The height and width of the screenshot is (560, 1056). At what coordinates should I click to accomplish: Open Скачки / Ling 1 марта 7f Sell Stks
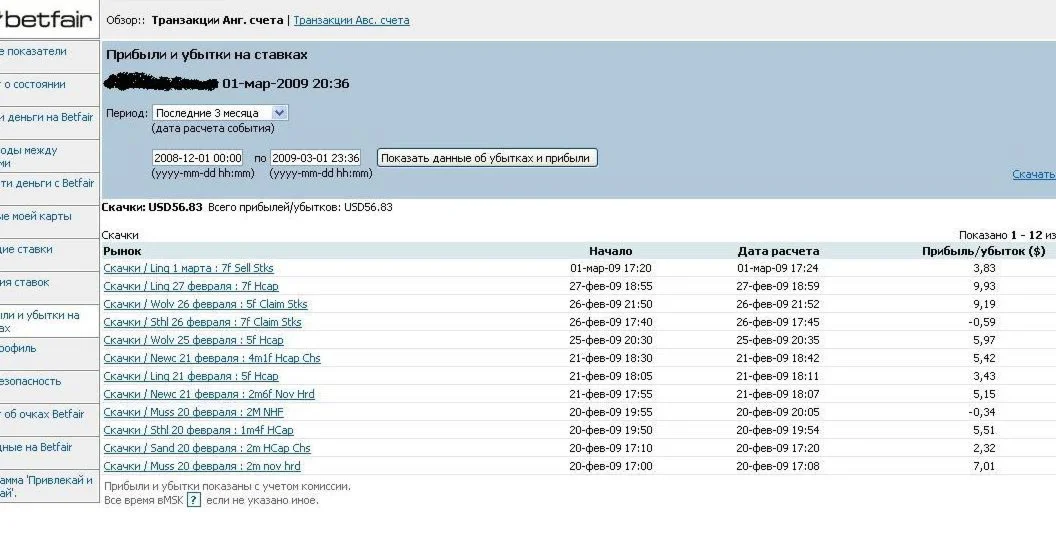[x=189, y=268]
